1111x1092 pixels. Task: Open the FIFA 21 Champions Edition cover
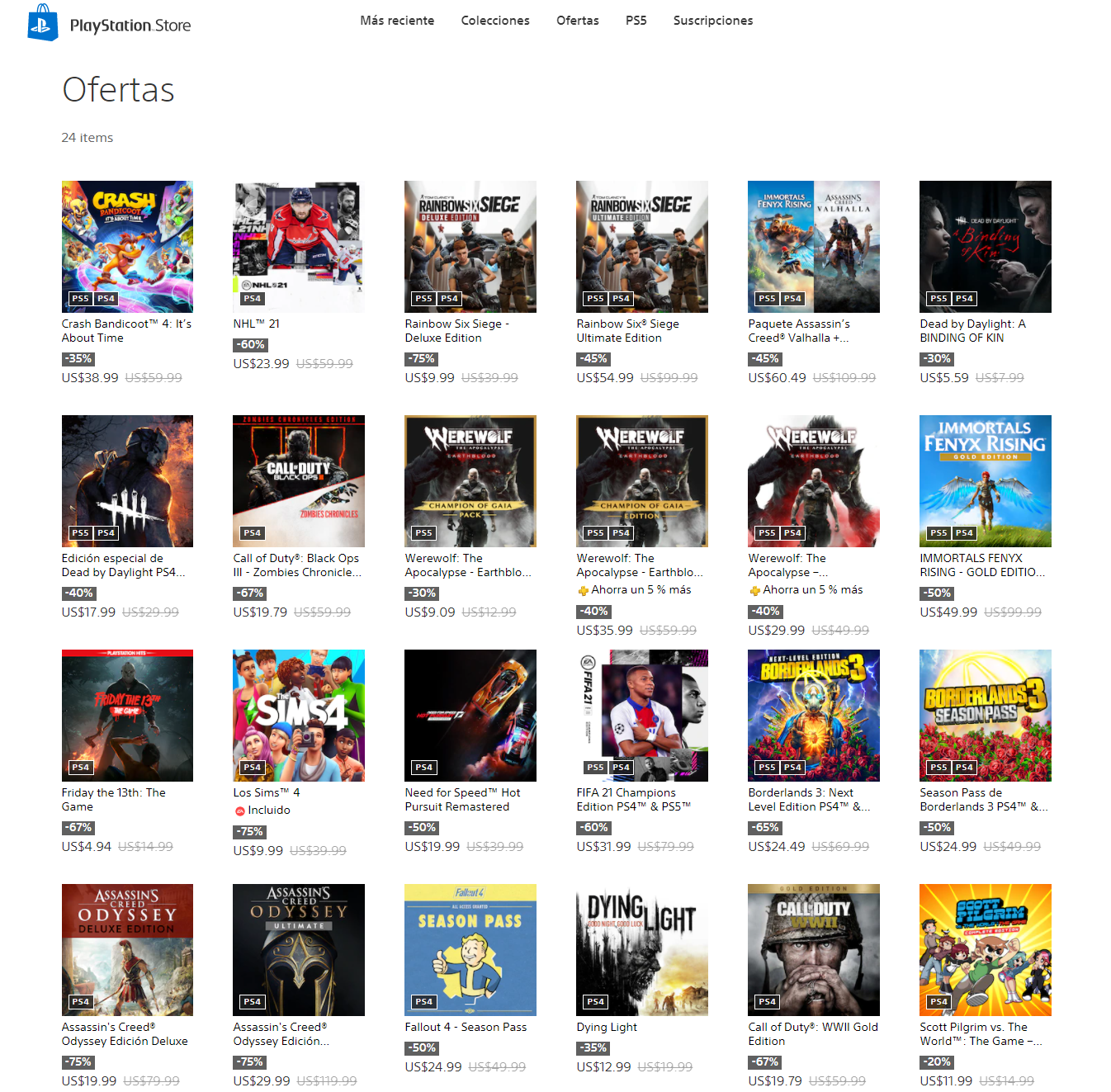click(642, 716)
